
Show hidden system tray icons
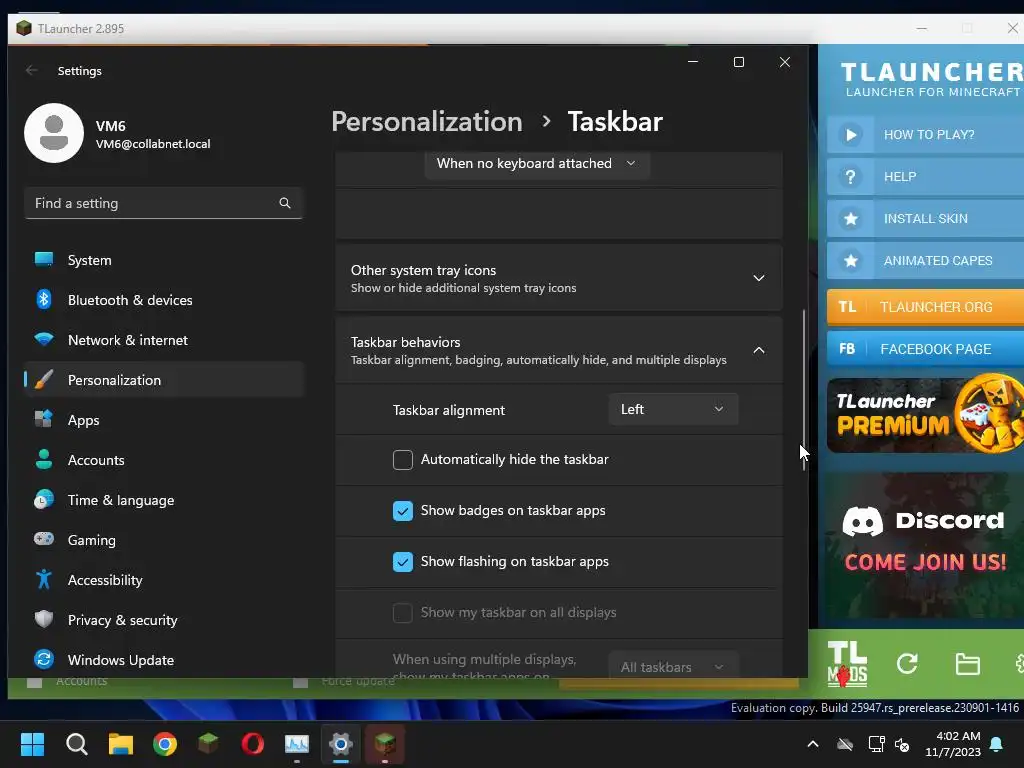[813, 744]
